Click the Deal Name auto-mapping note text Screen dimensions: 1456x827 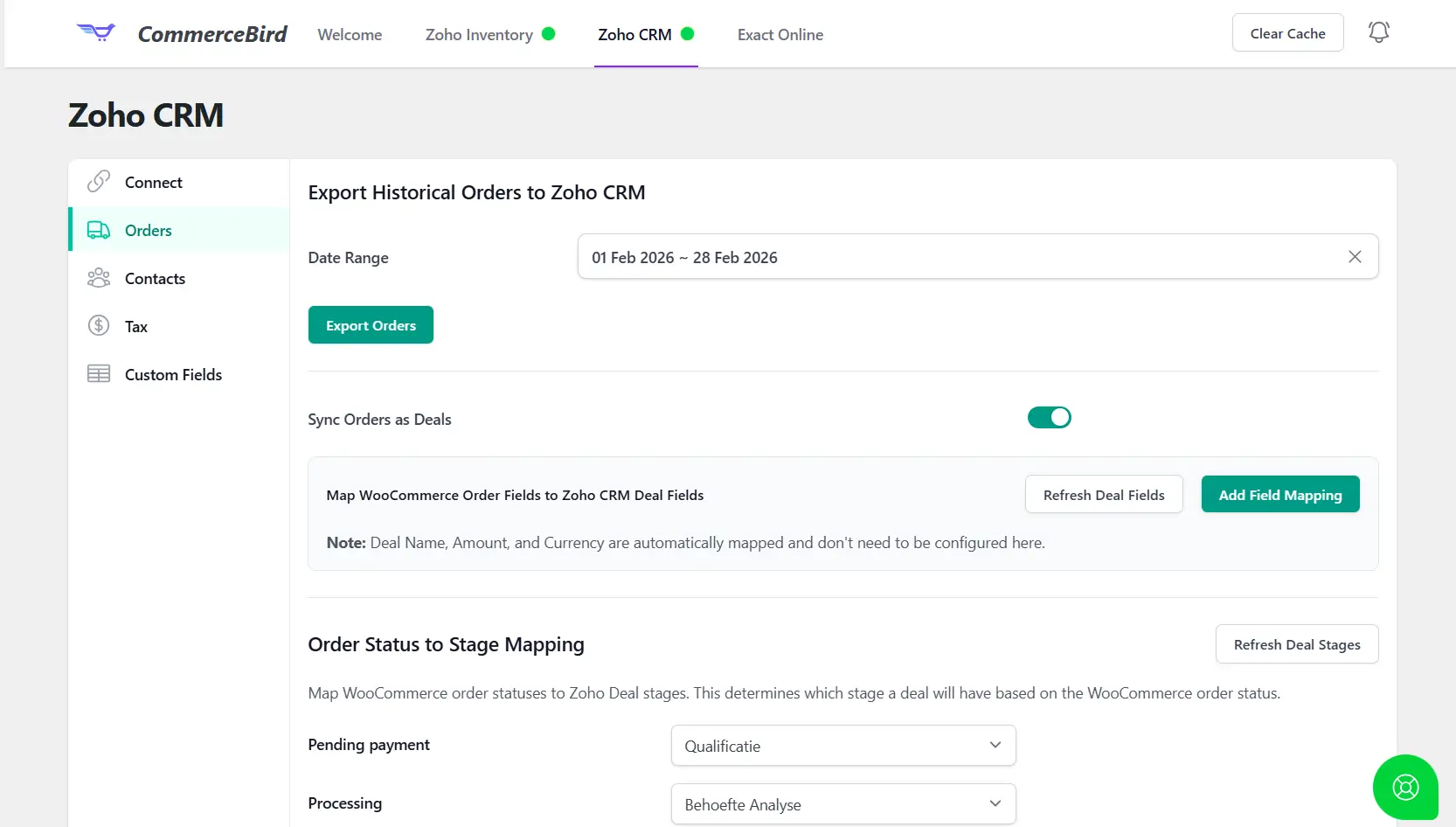(685, 543)
